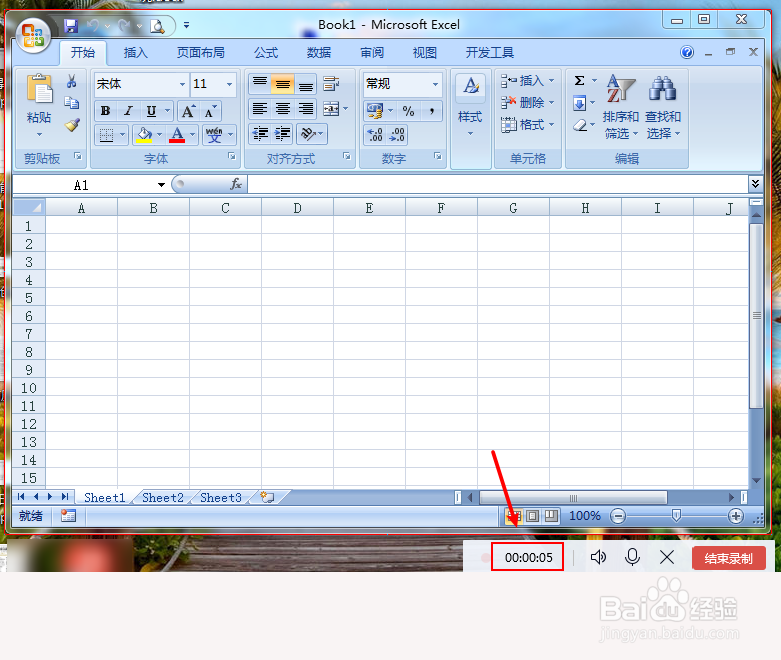Image resolution: width=781 pixels, height=660 pixels.
Task: Merge and center cells icon
Action: 331,109
